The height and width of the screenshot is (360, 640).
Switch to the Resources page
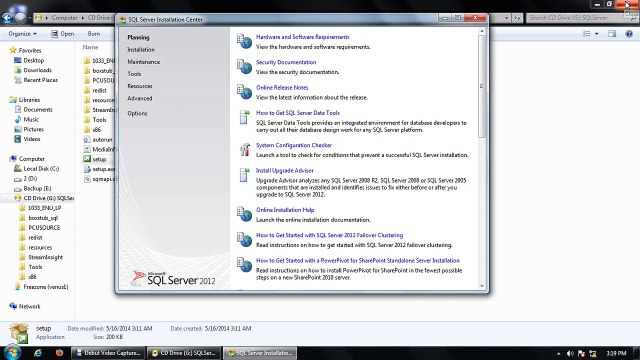click(x=140, y=86)
